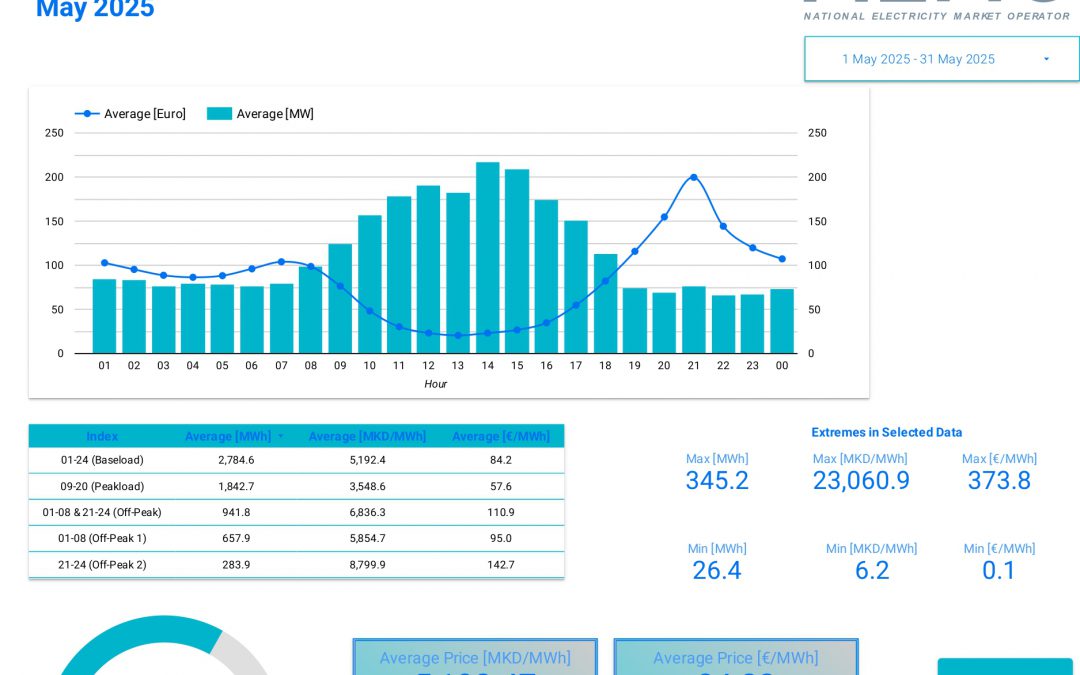Select the 21-24 (Off-Peak 2) row value 142.7
The image size is (1080, 675).
pyautogui.click(x=502, y=564)
